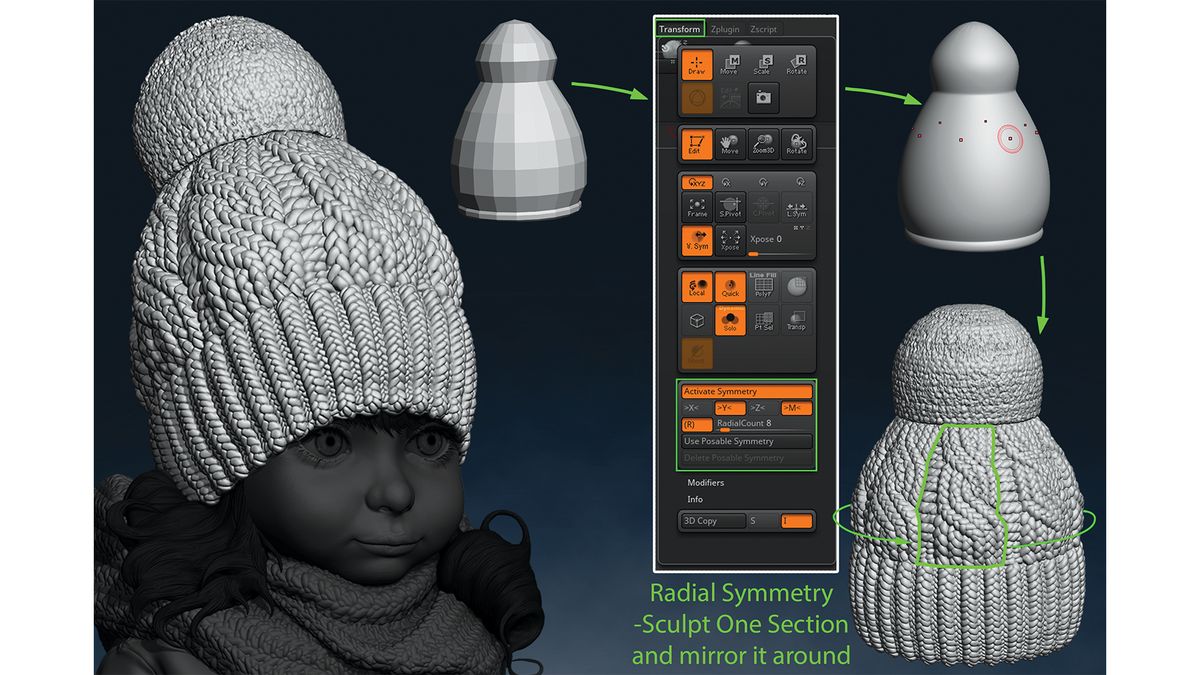Switch to Scale mode
Image resolution: width=1200 pixels, height=675 pixels.
tap(764, 63)
